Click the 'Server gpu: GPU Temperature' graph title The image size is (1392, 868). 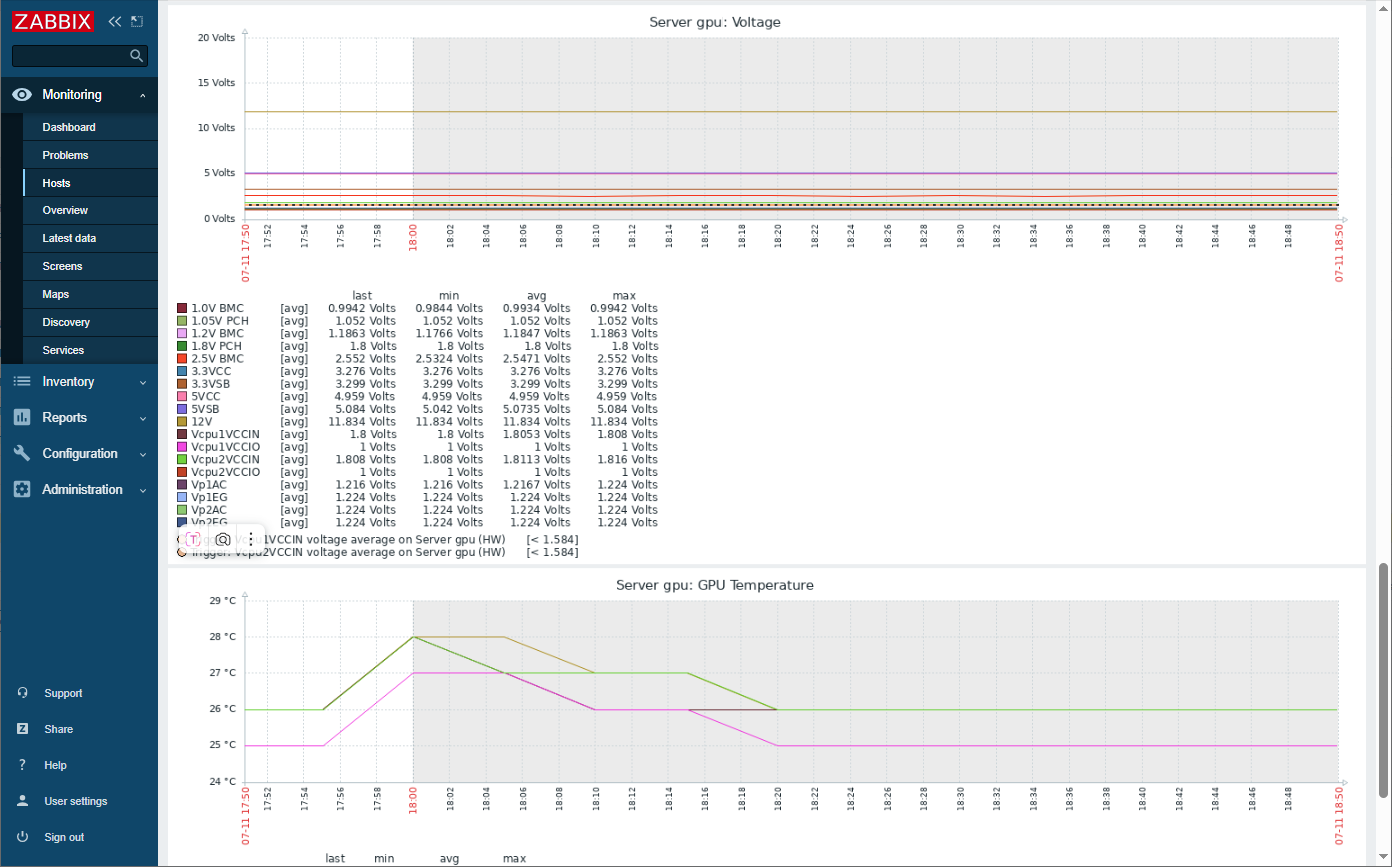coord(715,585)
